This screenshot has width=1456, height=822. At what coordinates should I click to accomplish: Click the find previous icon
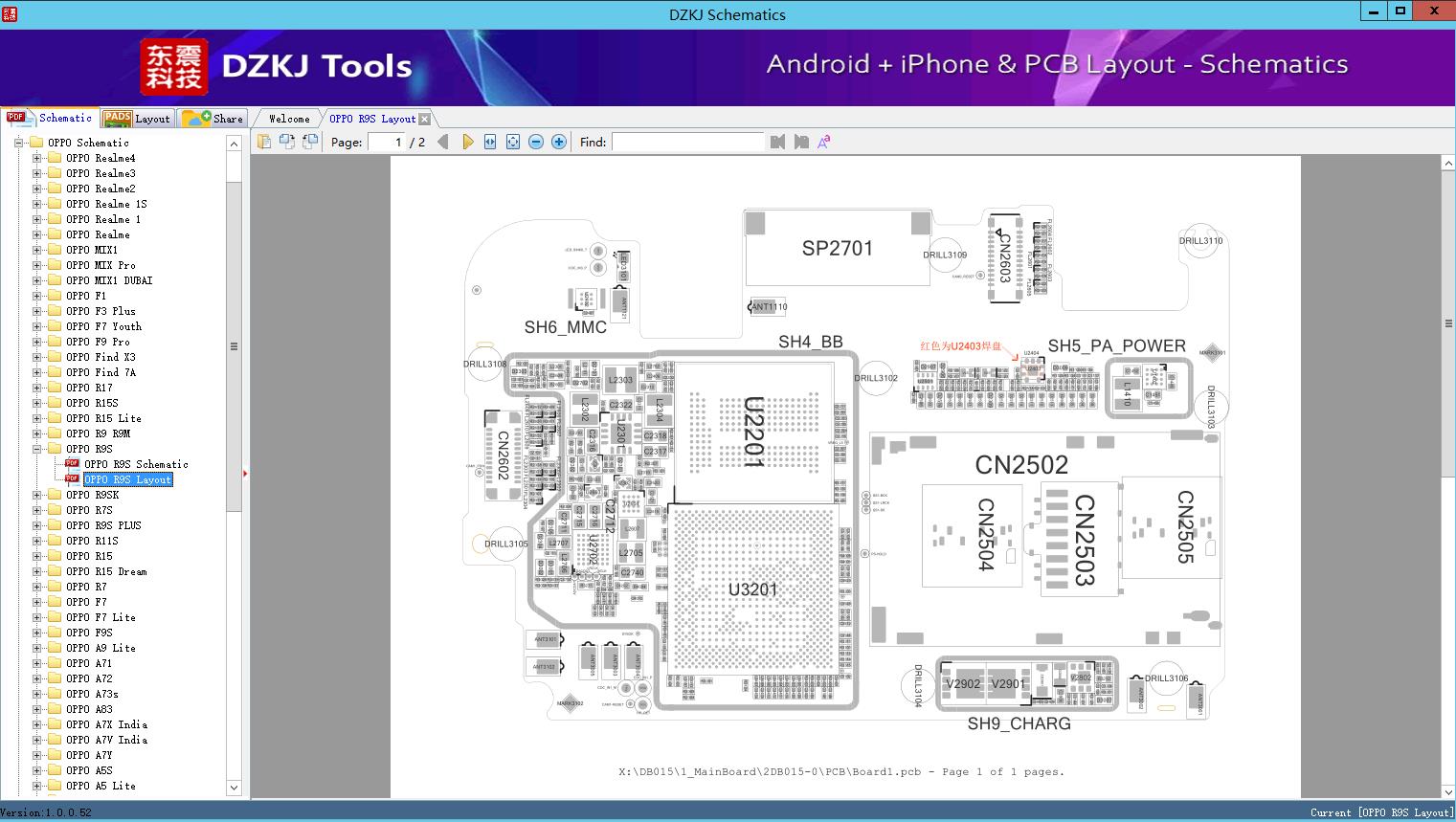[777, 142]
